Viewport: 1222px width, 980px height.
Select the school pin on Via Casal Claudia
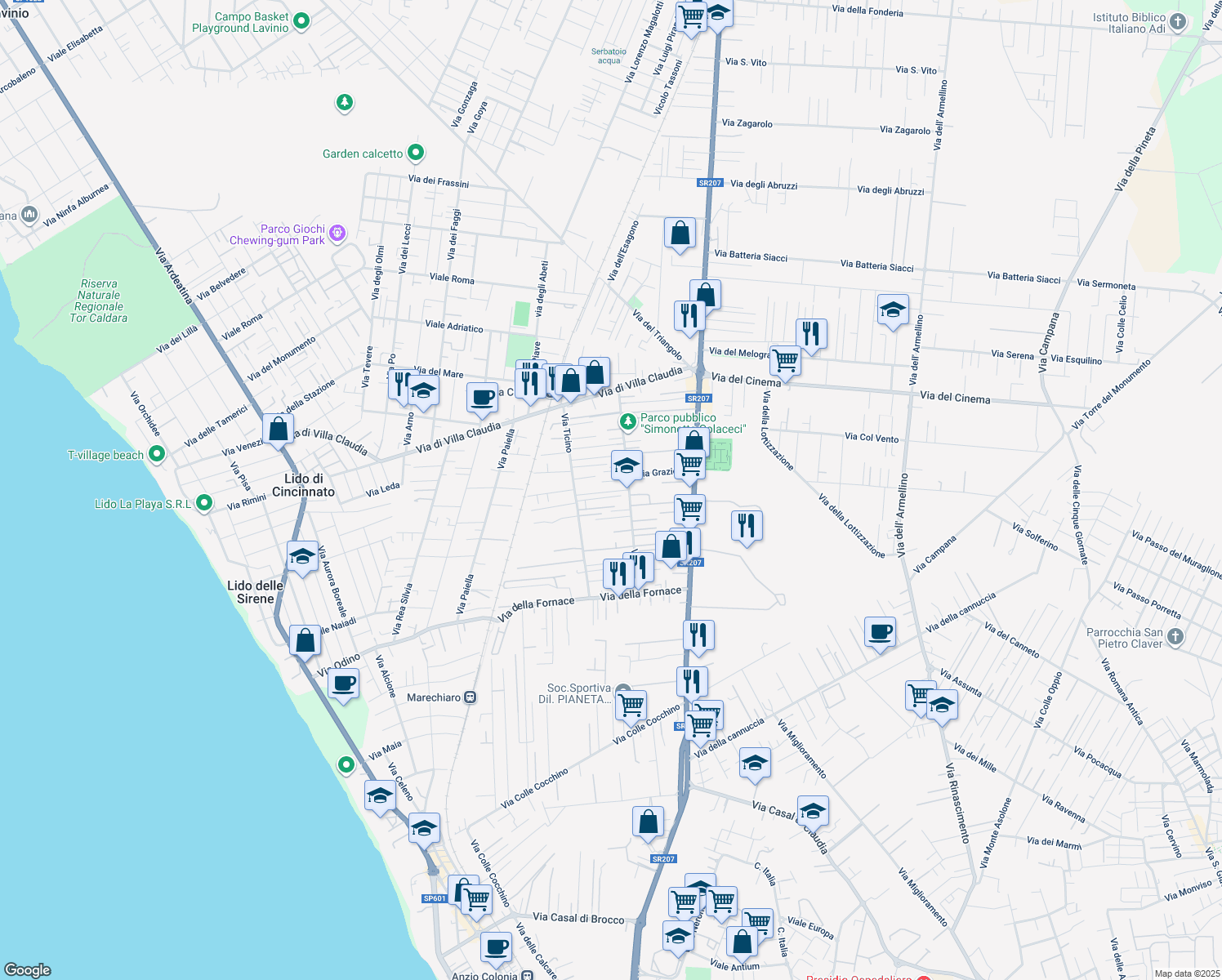[813, 812]
